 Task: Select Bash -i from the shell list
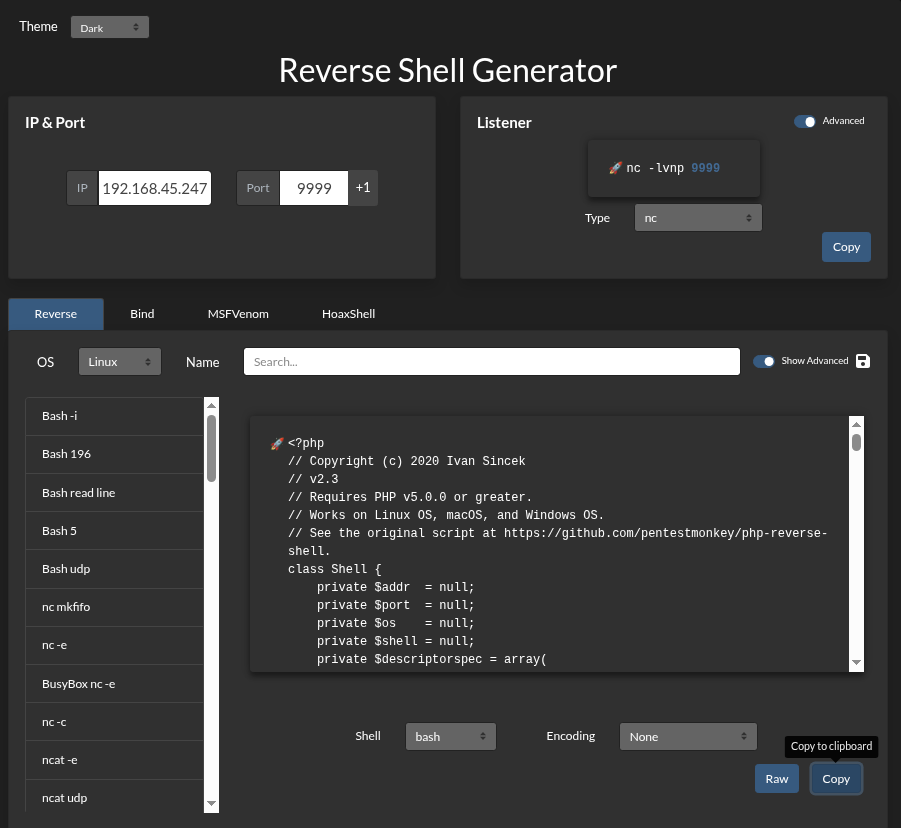114,416
